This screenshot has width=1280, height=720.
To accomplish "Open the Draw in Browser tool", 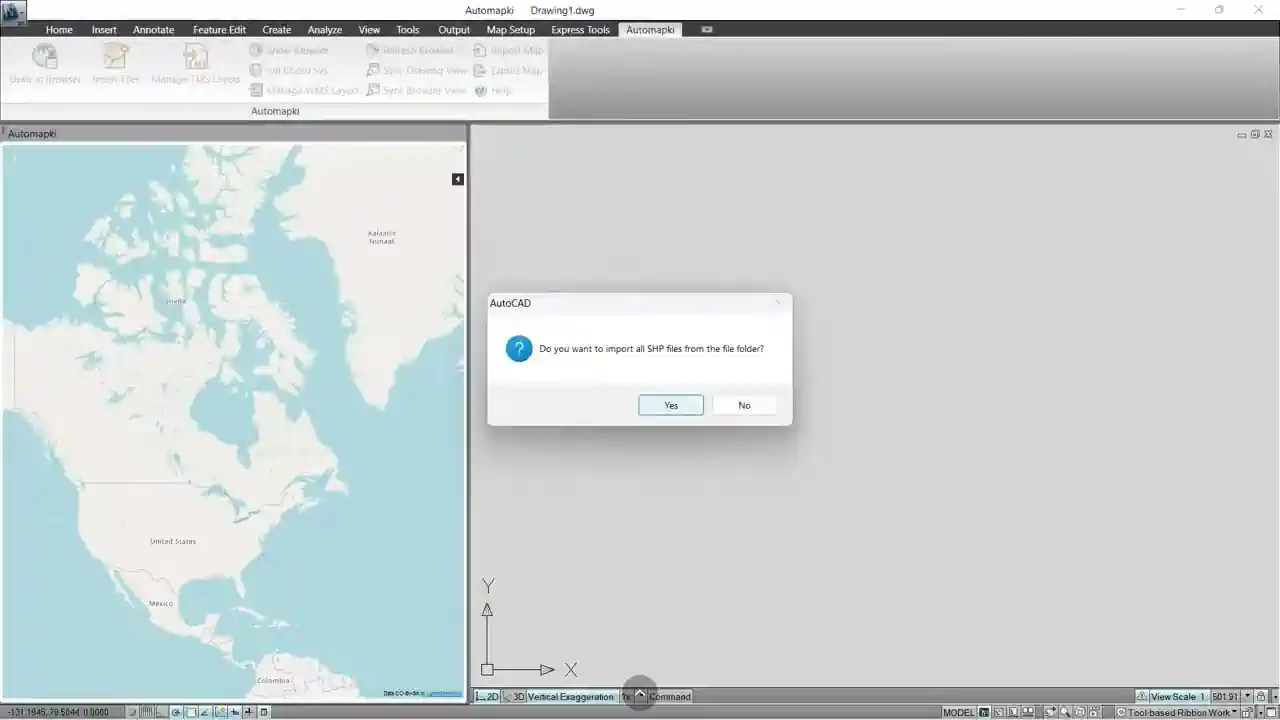I will point(42,65).
